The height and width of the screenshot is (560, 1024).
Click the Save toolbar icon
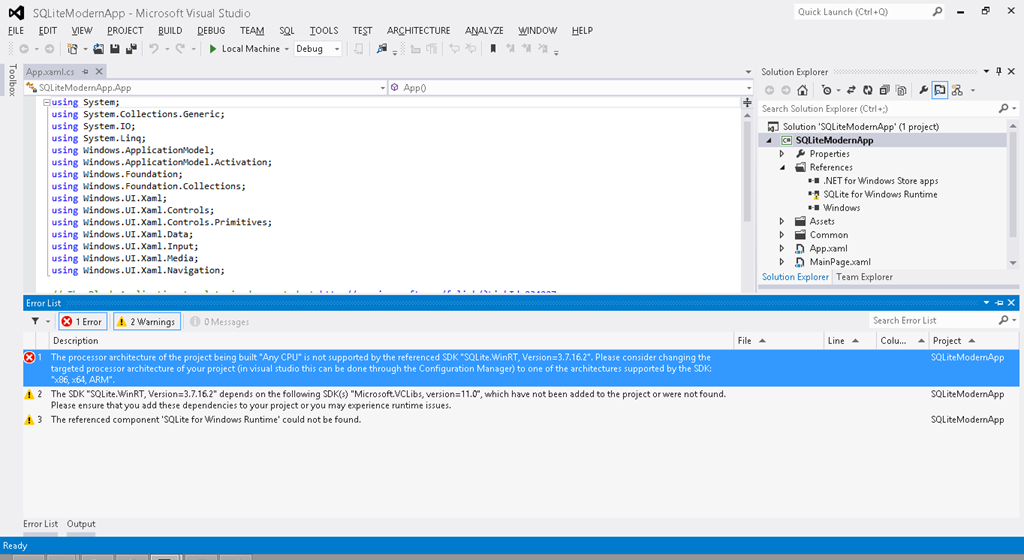(x=115, y=49)
